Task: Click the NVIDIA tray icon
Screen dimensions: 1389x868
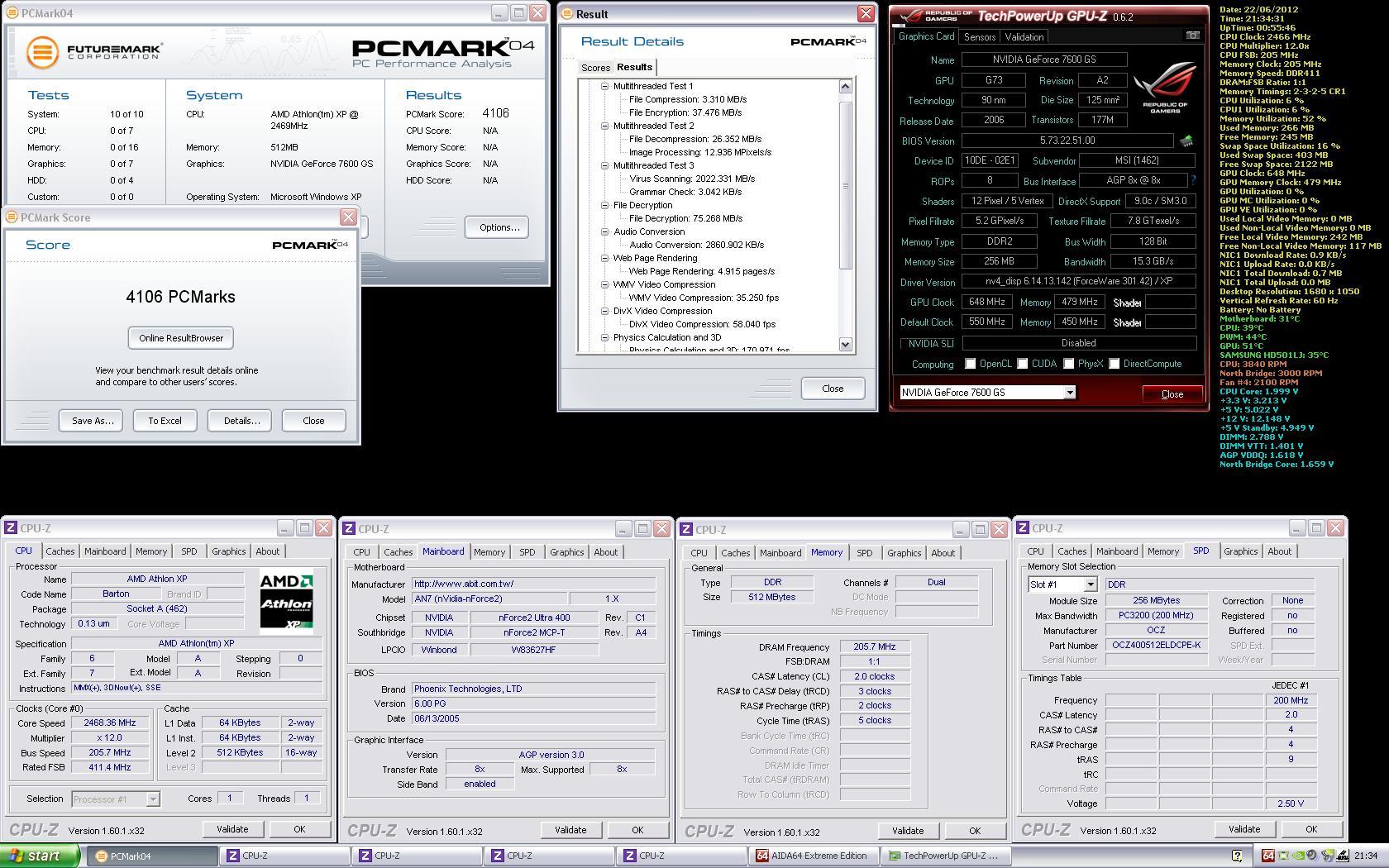Action: [1298, 856]
